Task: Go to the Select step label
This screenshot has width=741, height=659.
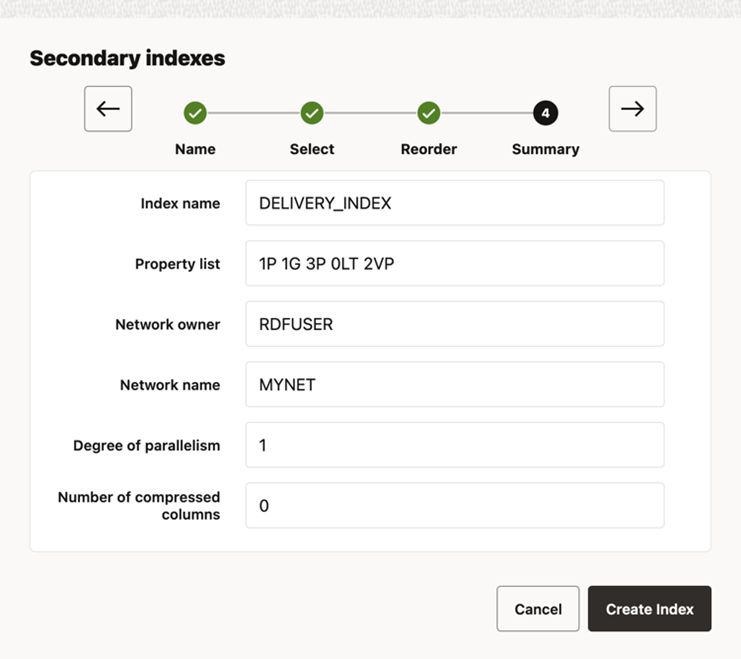Action: pyautogui.click(x=312, y=149)
